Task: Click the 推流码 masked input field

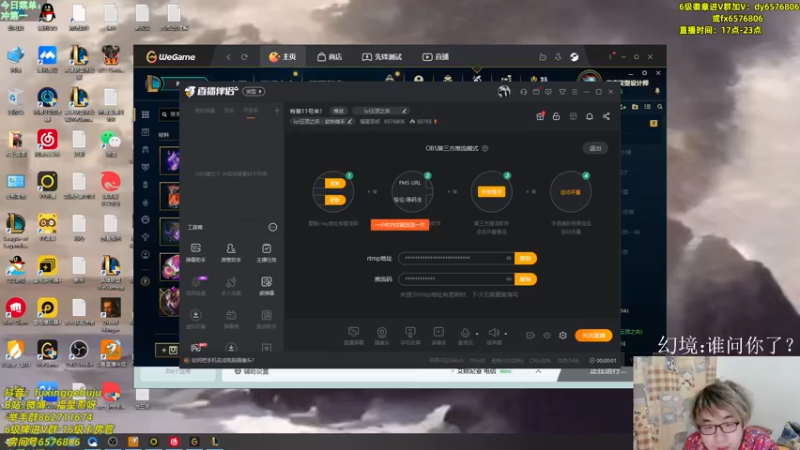Action: (456, 279)
